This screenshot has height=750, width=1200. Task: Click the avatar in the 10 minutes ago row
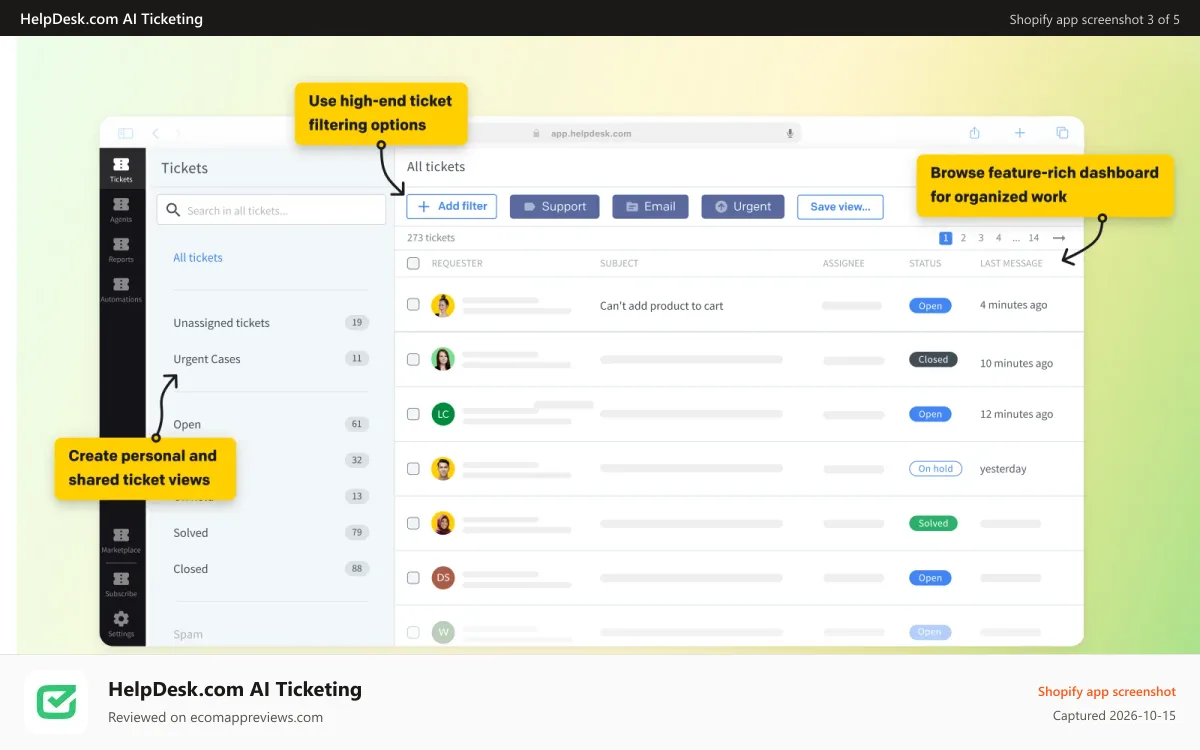443,359
